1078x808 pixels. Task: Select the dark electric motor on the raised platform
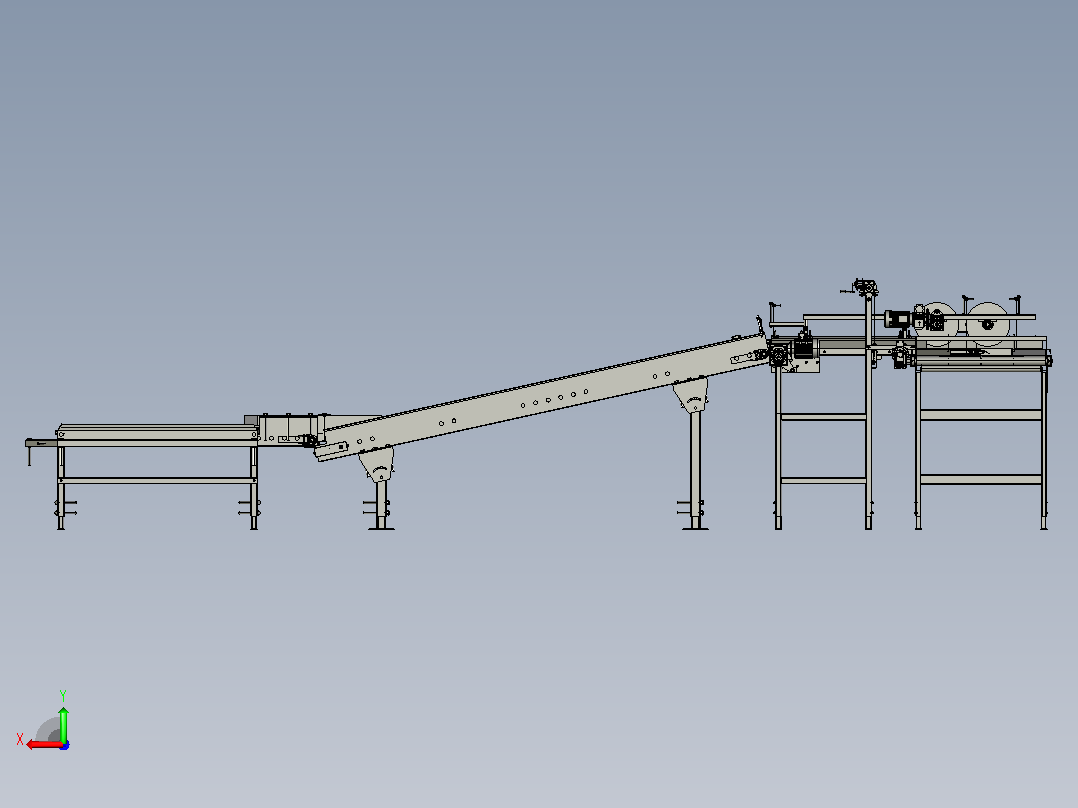click(897, 319)
